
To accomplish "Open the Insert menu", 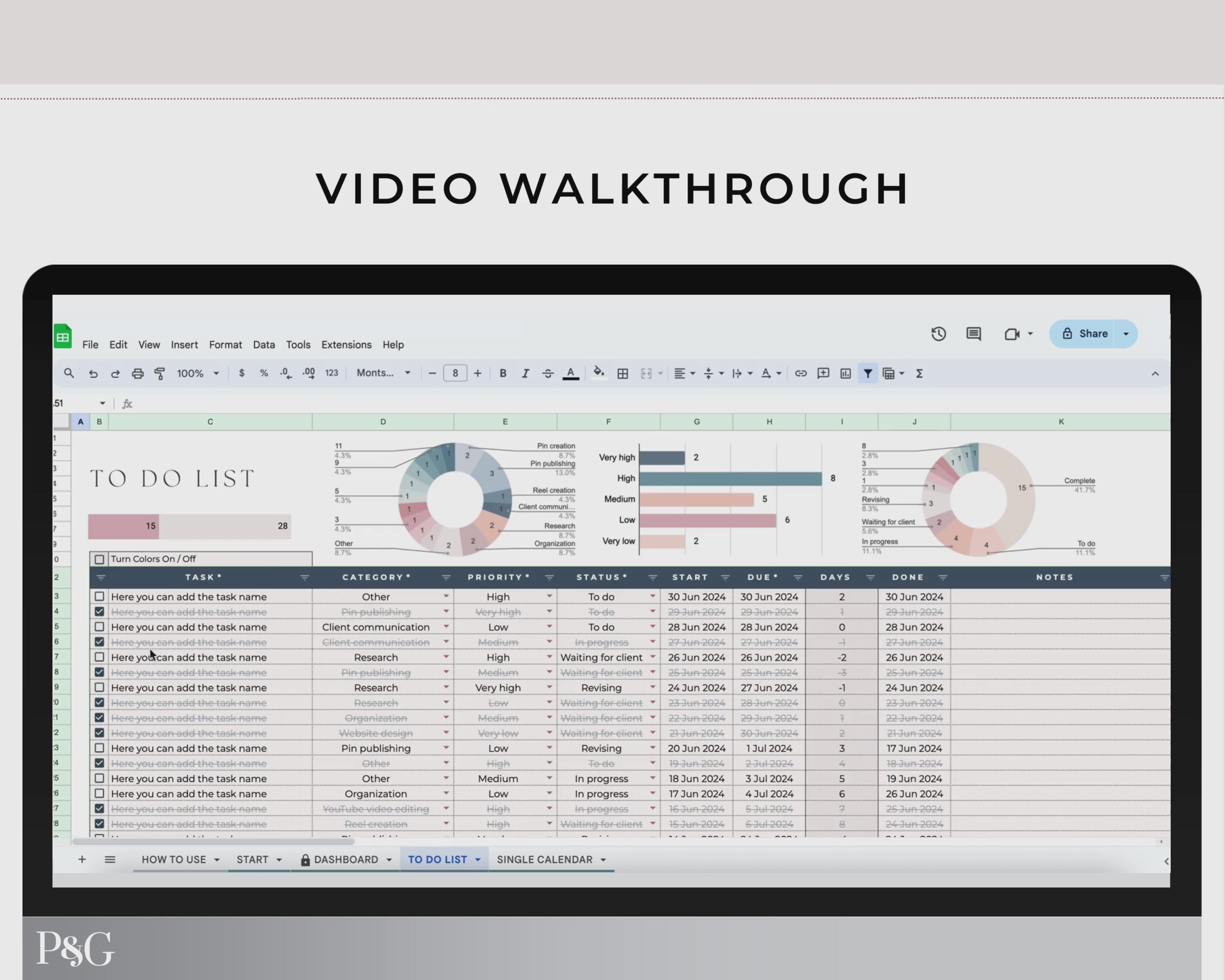I will [185, 345].
